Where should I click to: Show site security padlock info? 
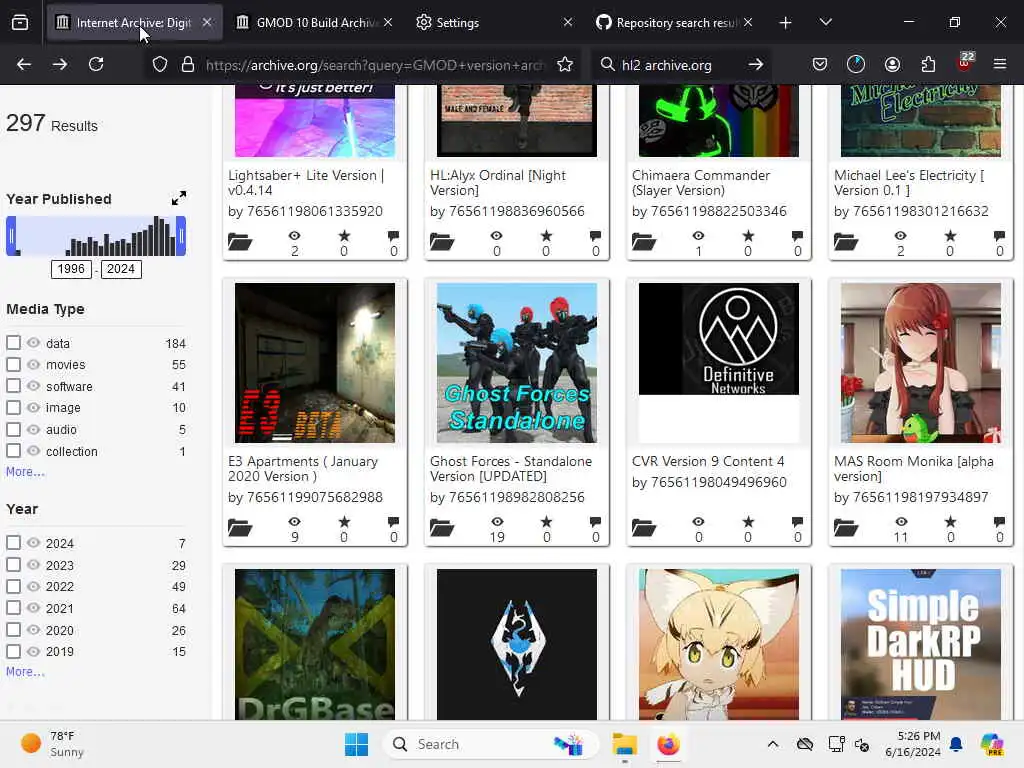pyautogui.click(x=188, y=65)
